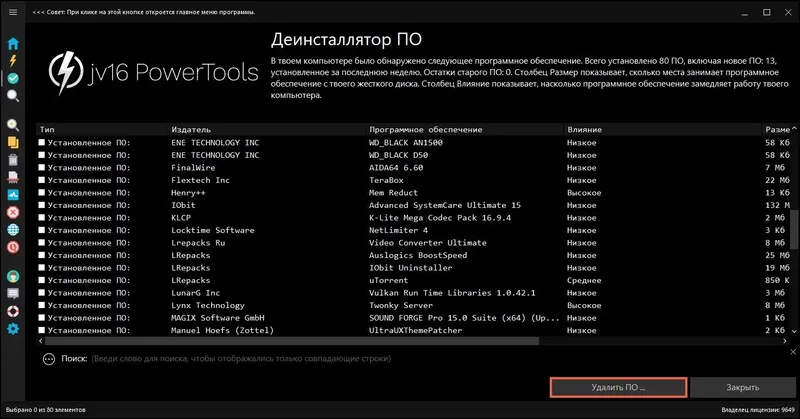This screenshot has width=800, height=419.
Task: Tick the Auslogics BoostSpeed checkbox
Action: (42, 255)
